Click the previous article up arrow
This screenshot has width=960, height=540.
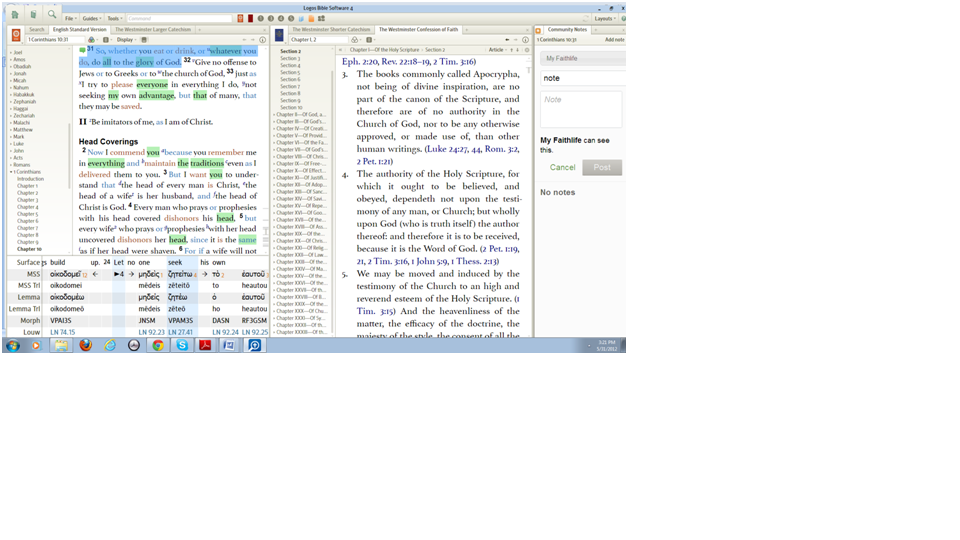[x=512, y=50]
